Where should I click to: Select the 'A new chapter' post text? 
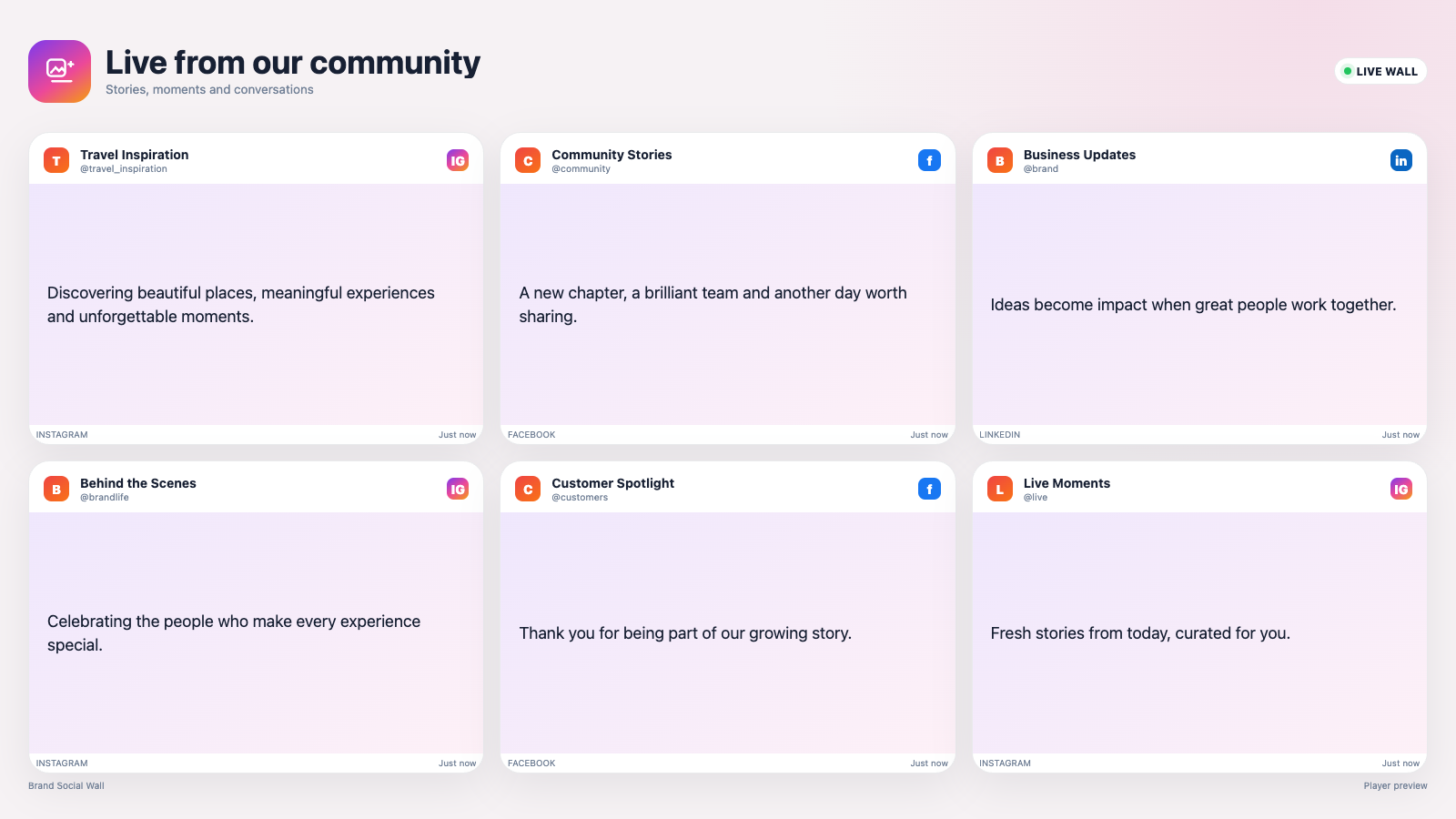(x=713, y=305)
